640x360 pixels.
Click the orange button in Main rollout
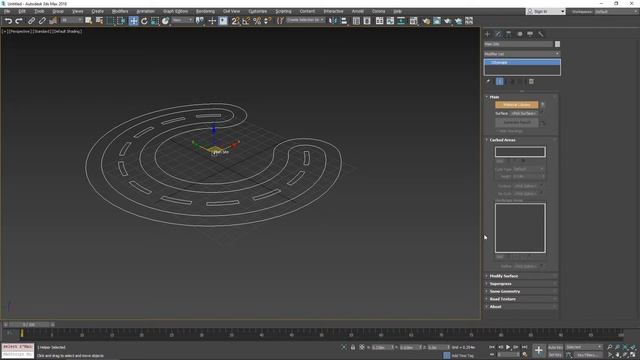tap(517, 105)
